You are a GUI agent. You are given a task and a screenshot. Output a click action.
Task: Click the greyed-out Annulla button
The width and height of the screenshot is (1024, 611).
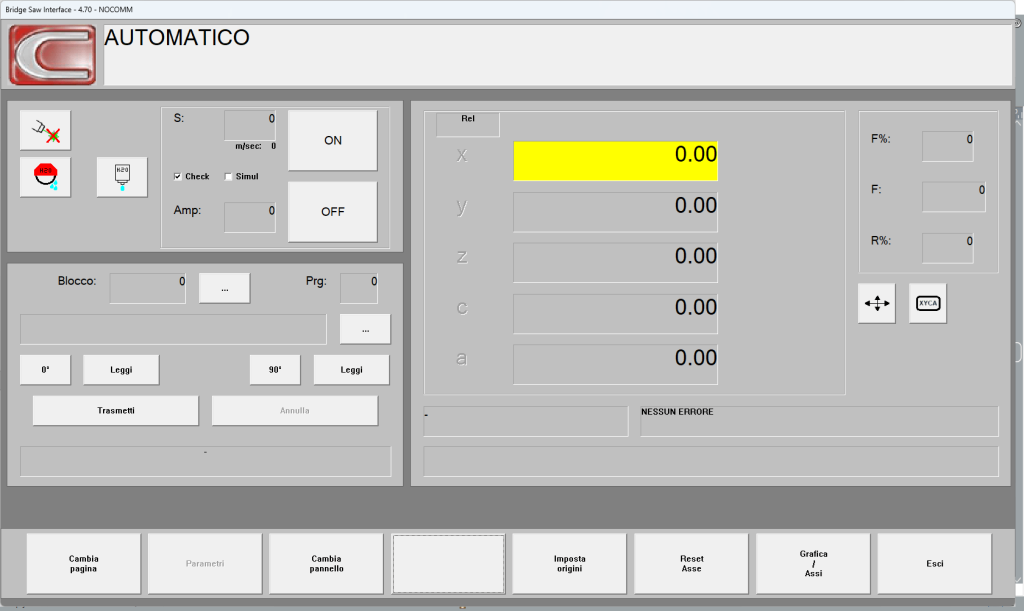[x=295, y=411]
